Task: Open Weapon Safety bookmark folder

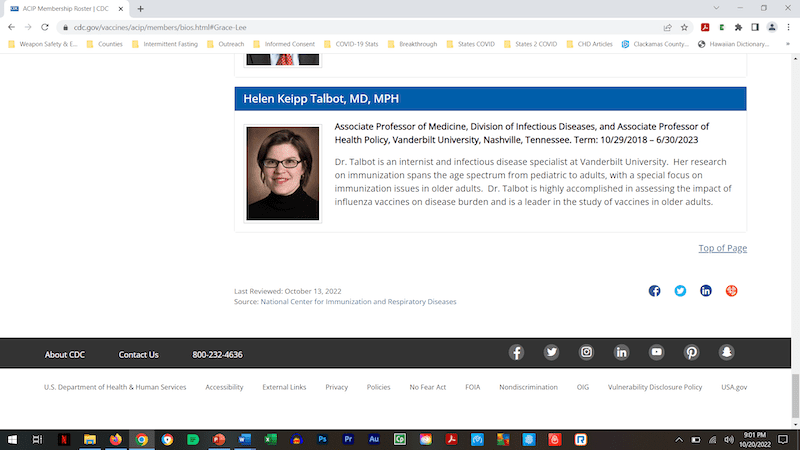Action: point(43,44)
